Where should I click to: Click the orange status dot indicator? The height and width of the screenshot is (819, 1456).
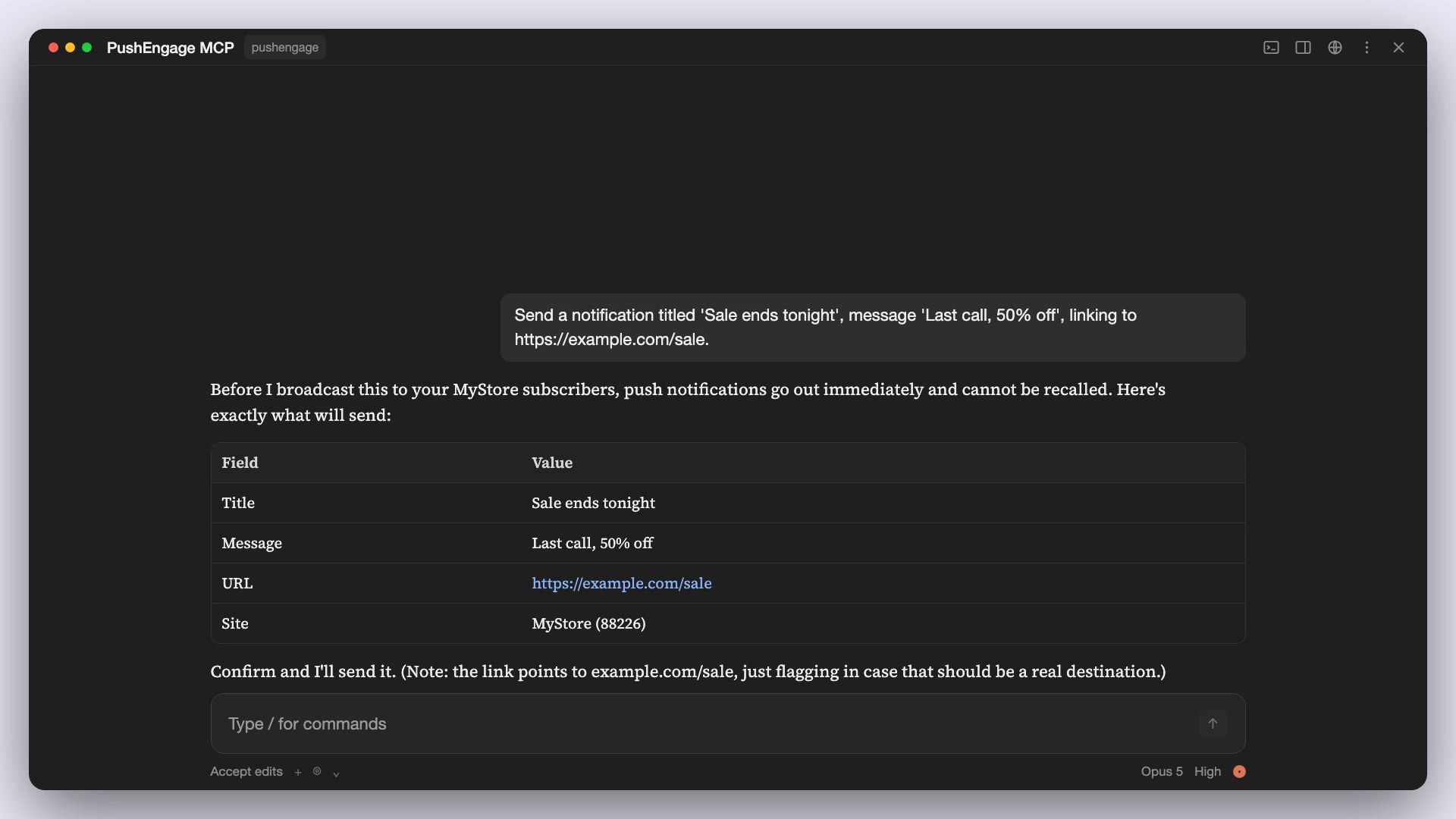[x=1239, y=771]
